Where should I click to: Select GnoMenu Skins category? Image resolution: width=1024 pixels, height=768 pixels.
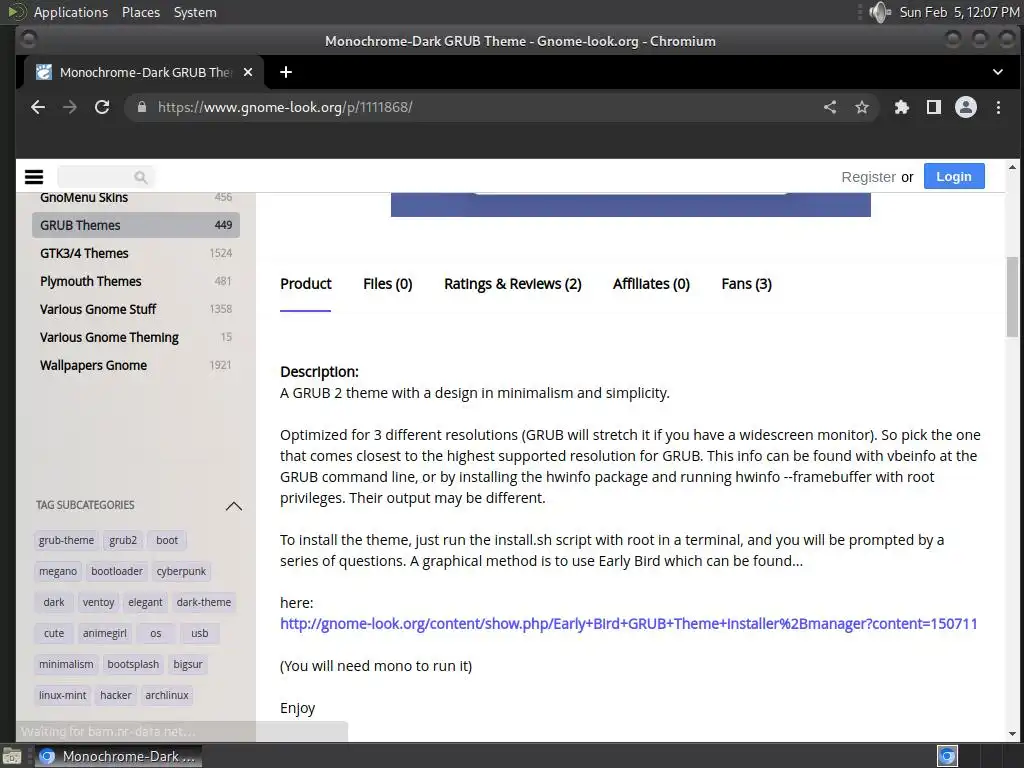click(136, 197)
